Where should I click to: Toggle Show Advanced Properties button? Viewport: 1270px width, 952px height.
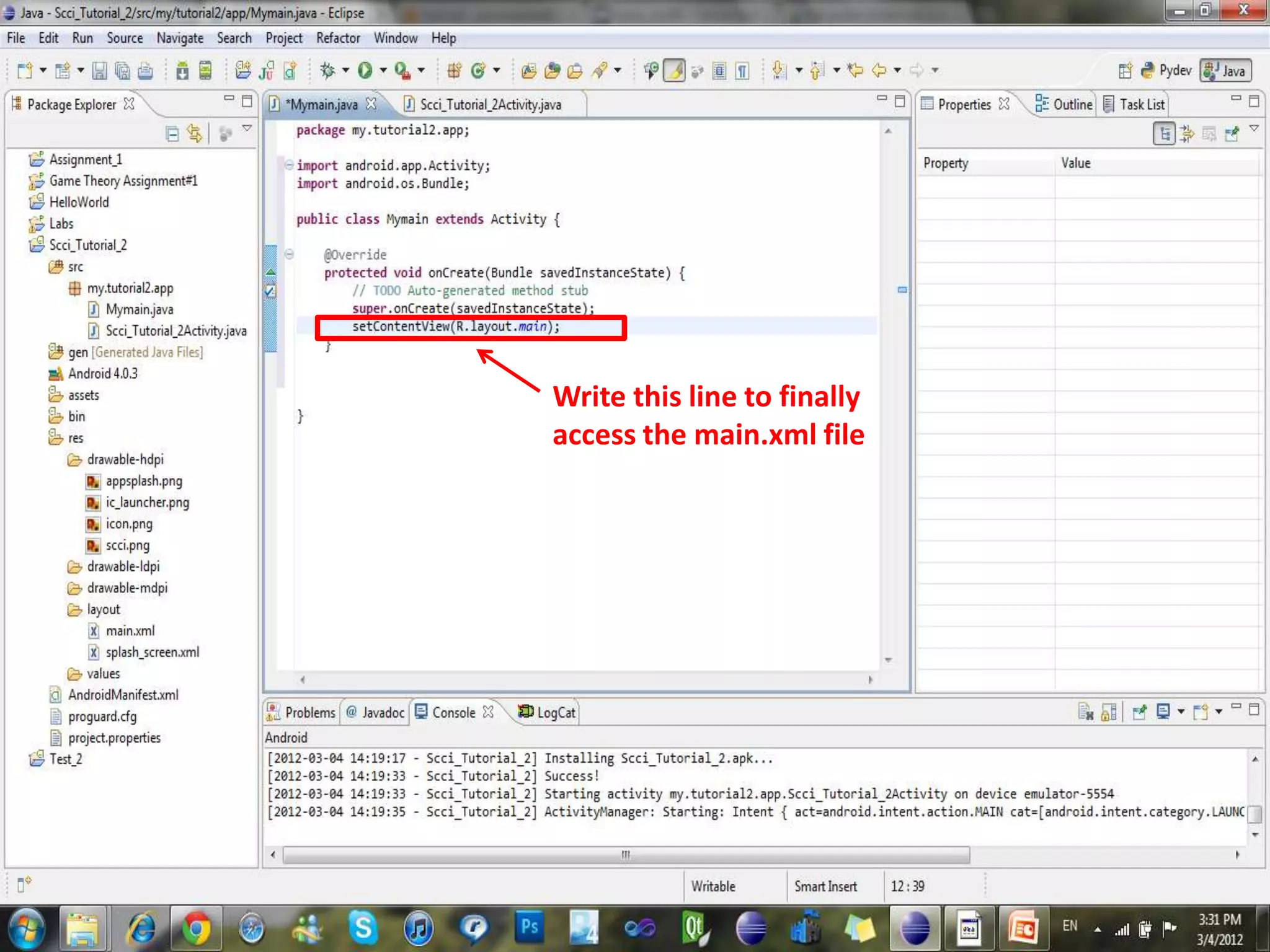tap(1187, 133)
